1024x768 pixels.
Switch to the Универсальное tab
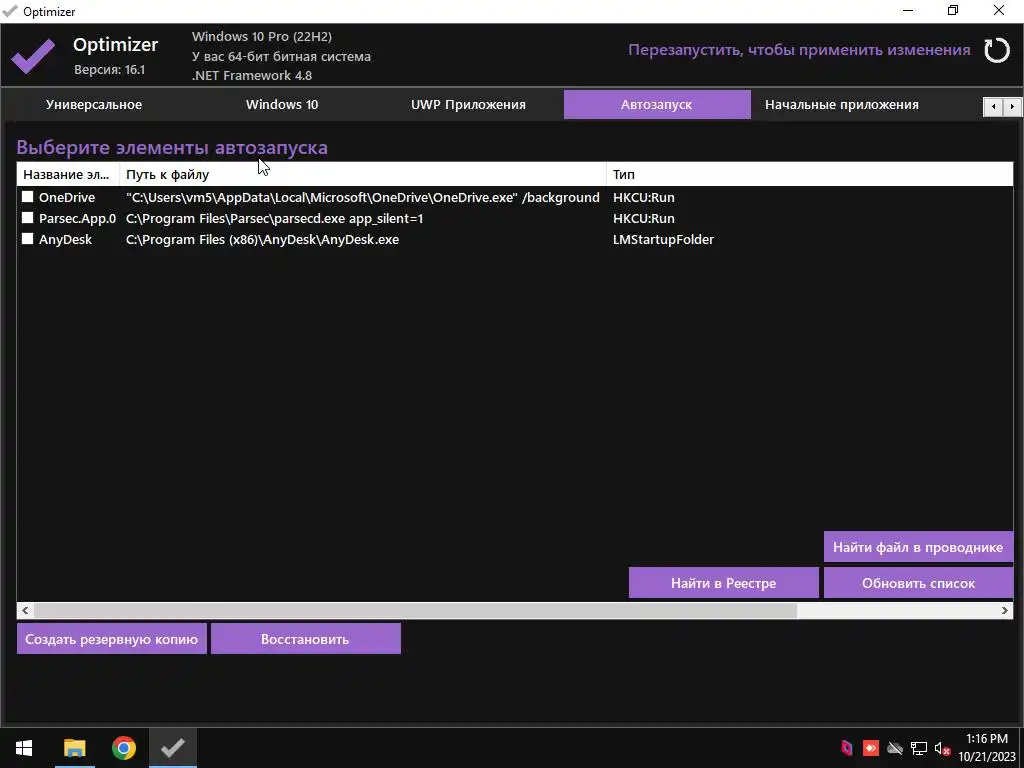pos(94,104)
